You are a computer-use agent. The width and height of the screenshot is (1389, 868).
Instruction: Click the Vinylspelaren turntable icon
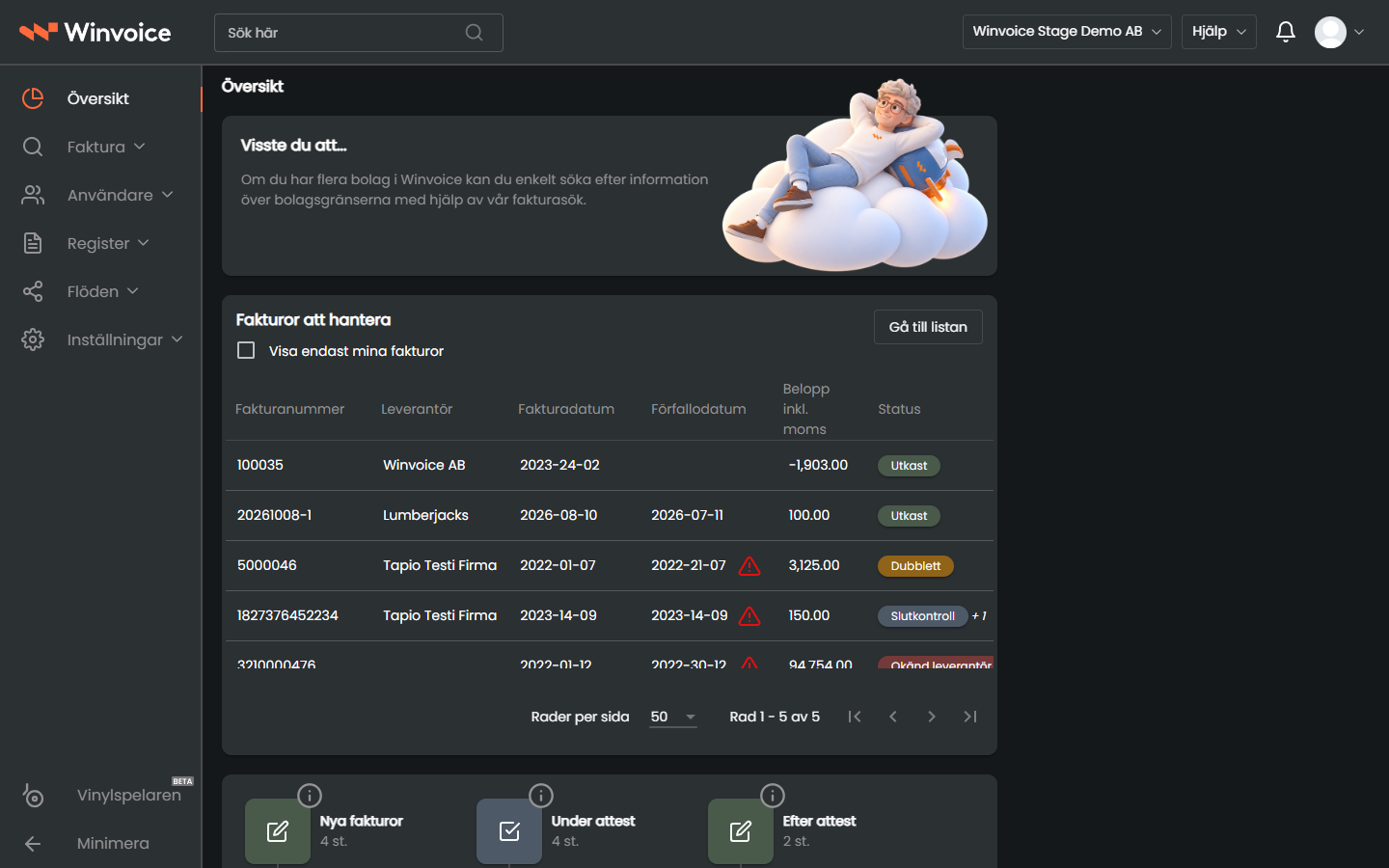[x=33, y=795]
